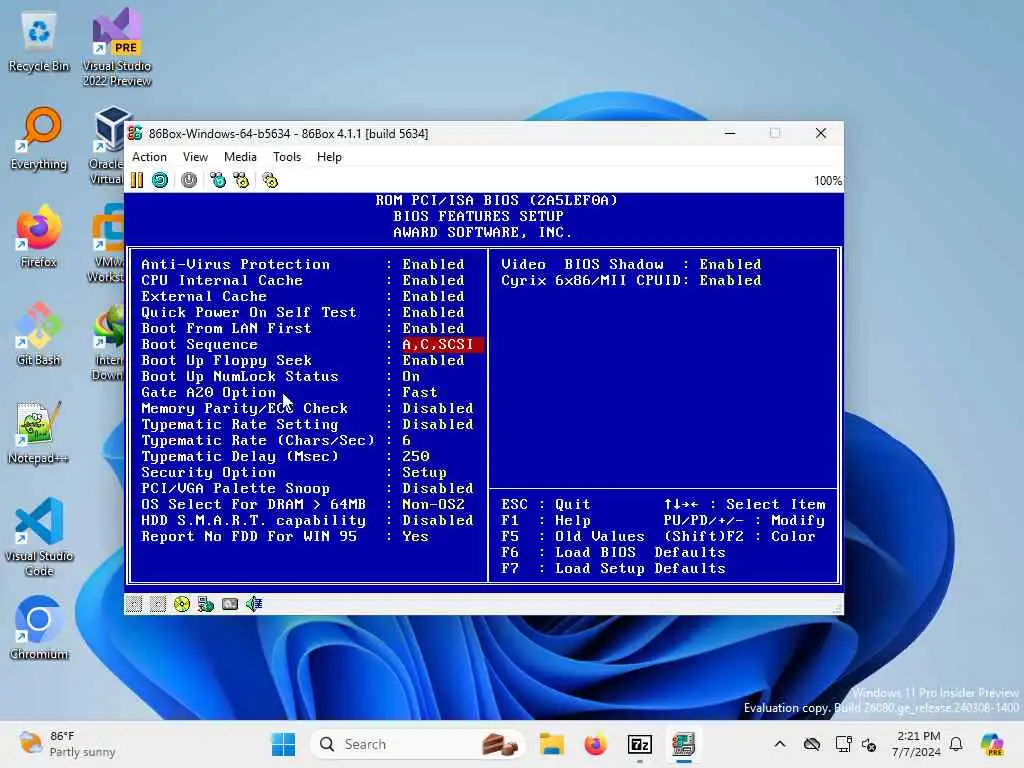Select the Visual Studio Code desktop icon
This screenshot has width=1024, height=768.
(x=39, y=537)
